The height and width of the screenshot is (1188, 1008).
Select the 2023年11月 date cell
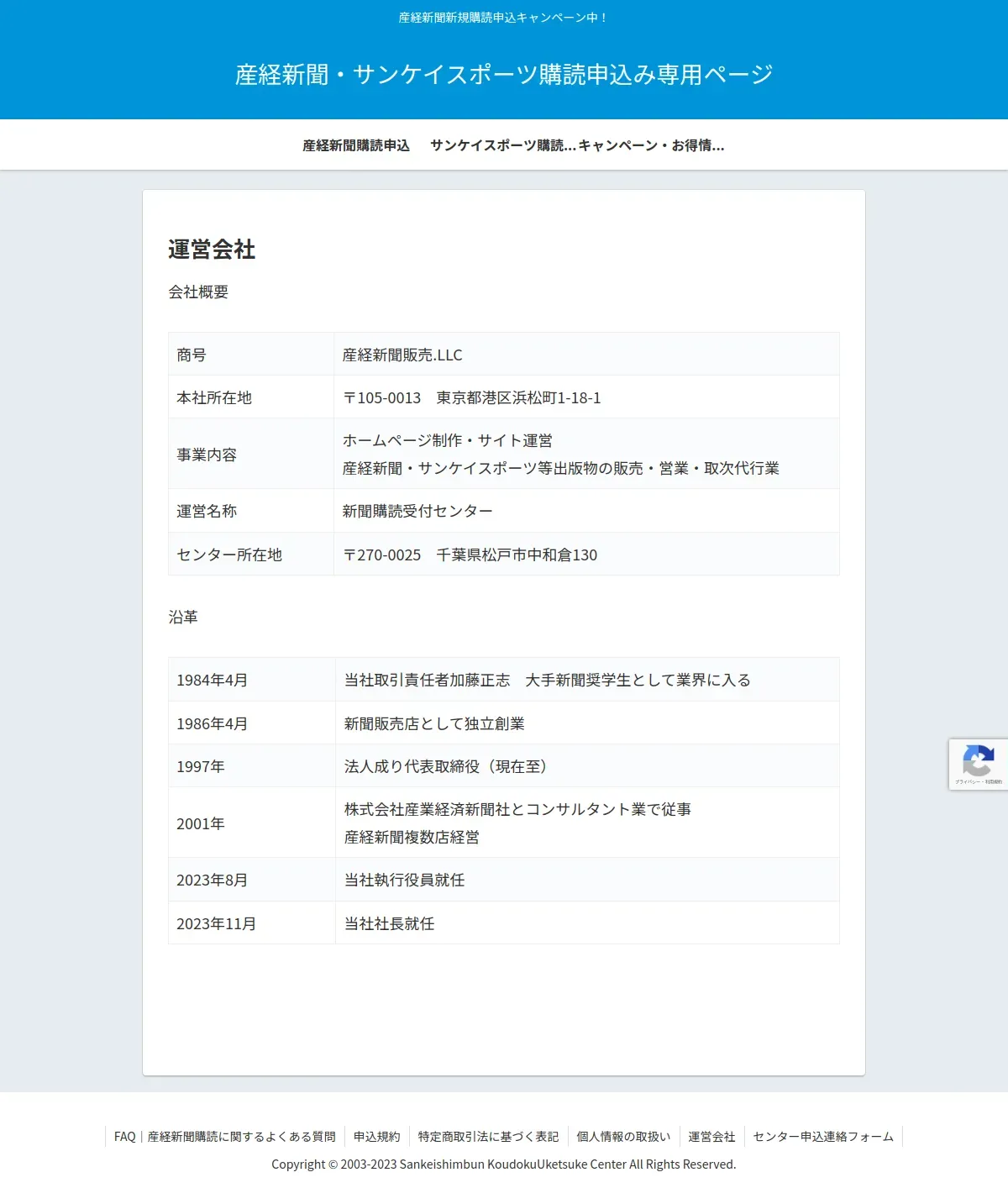tap(252, 923)
